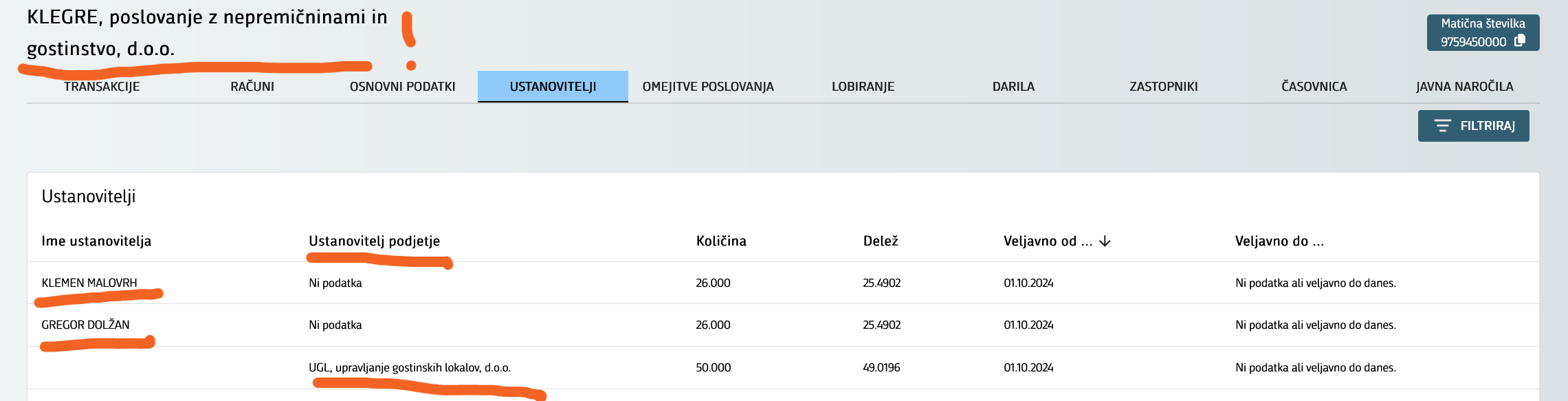The image size is (1568, 401).
Task: Open the TRANSAKCIJE tab
Action: [102, 87]
